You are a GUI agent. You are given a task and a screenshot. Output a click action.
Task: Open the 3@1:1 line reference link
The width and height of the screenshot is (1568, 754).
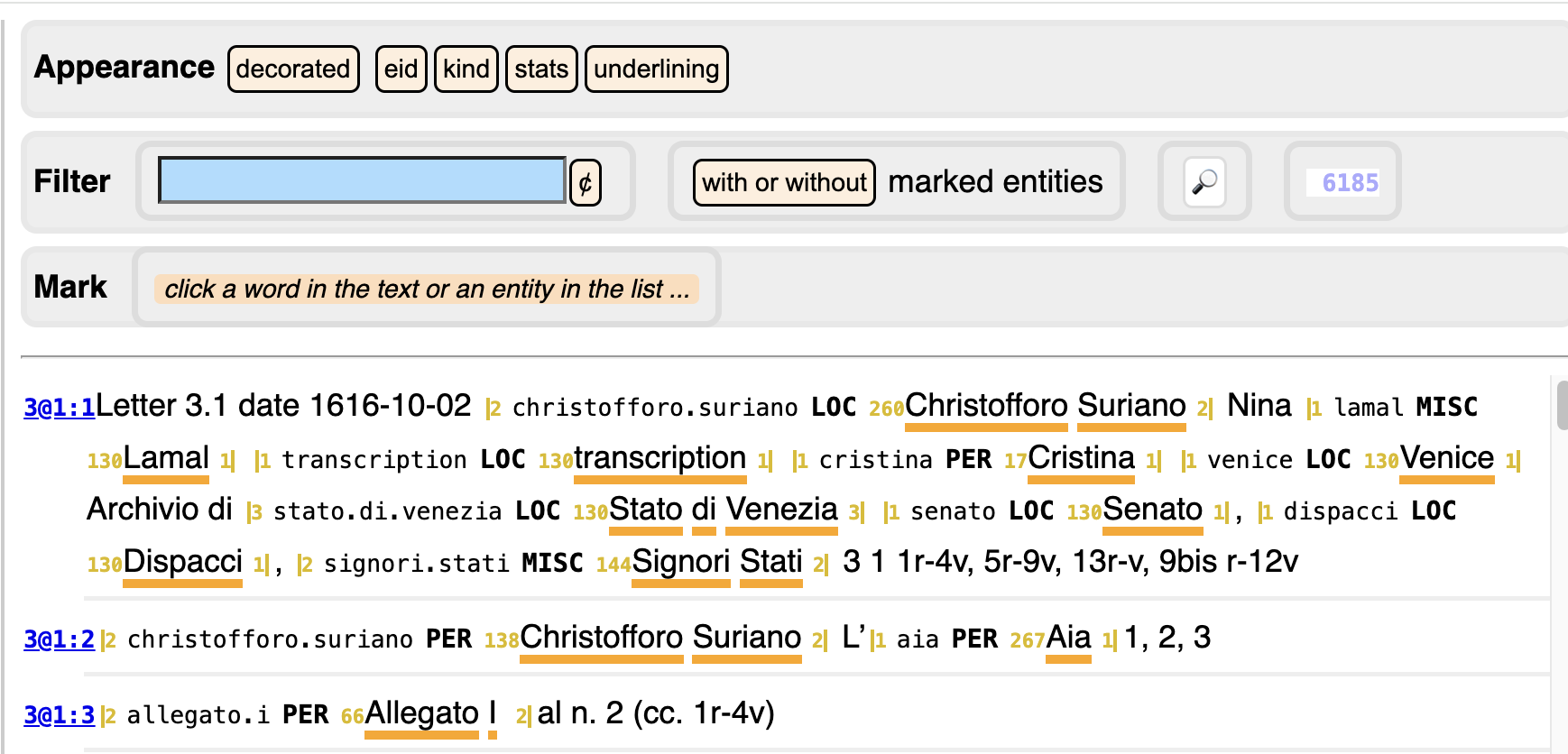click(60, 408)
